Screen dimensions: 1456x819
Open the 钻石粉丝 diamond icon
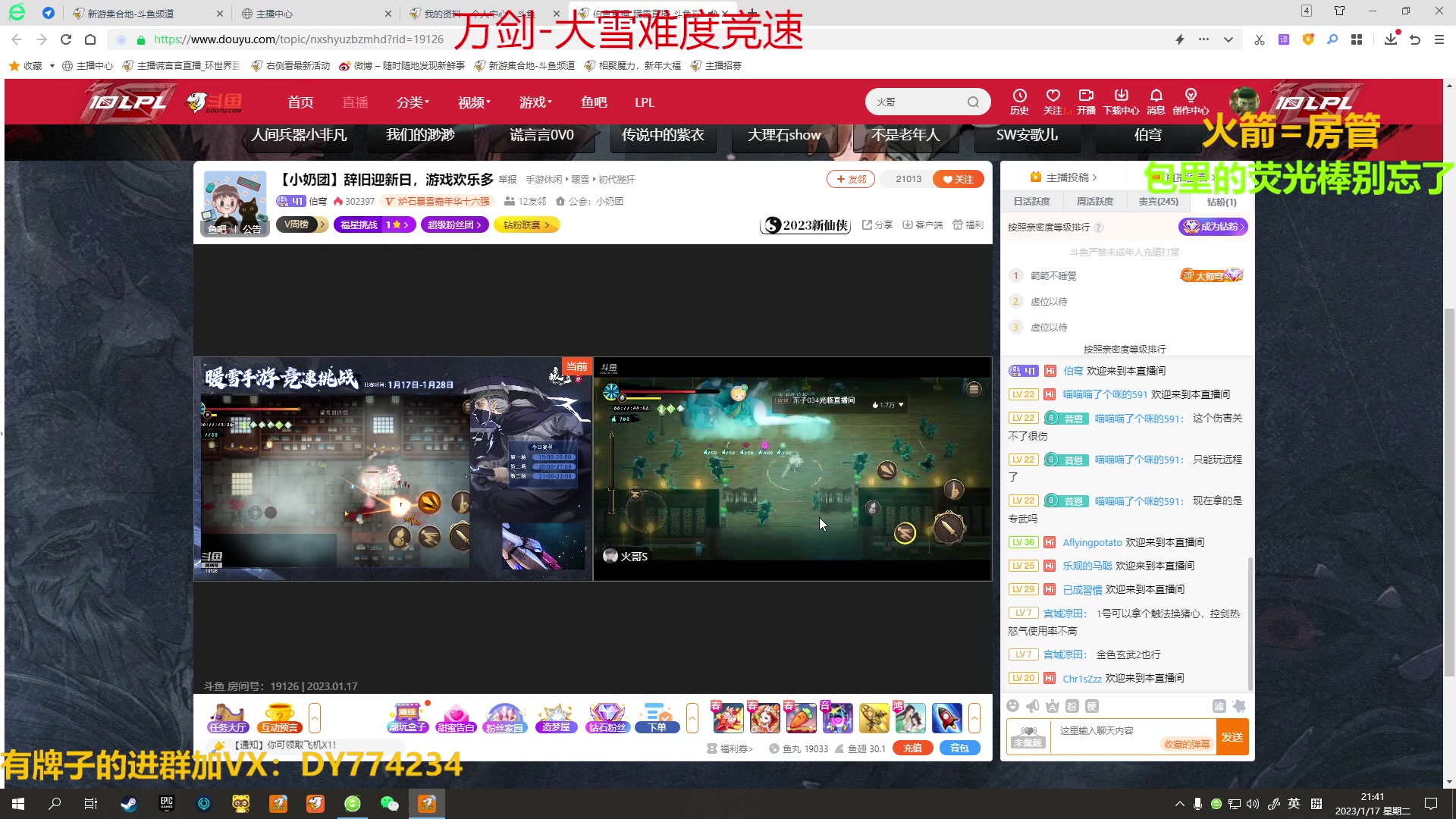click(x=607, y=717)
